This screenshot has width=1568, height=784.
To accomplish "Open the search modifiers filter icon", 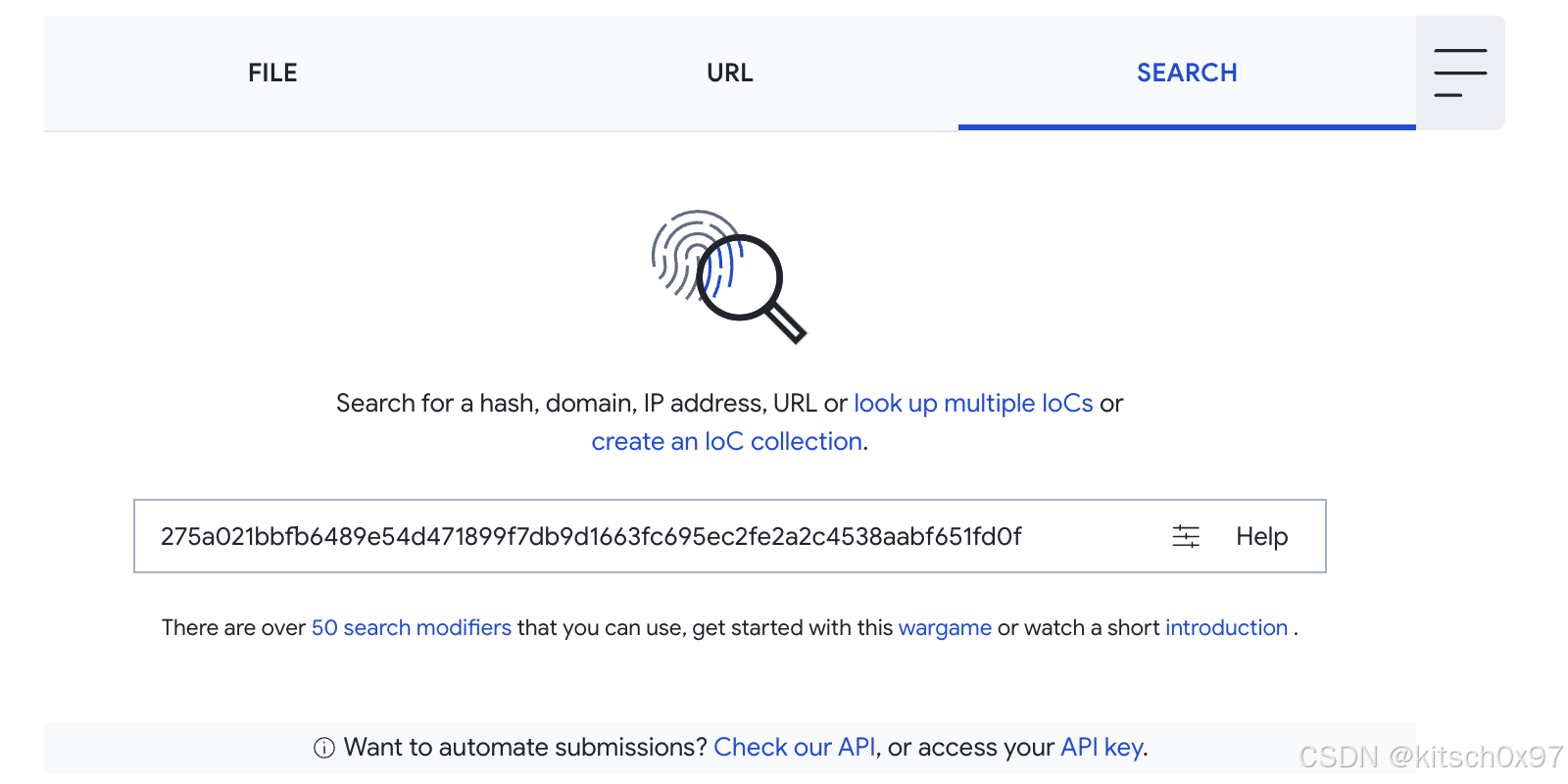I will click(x=1186, y=536).
